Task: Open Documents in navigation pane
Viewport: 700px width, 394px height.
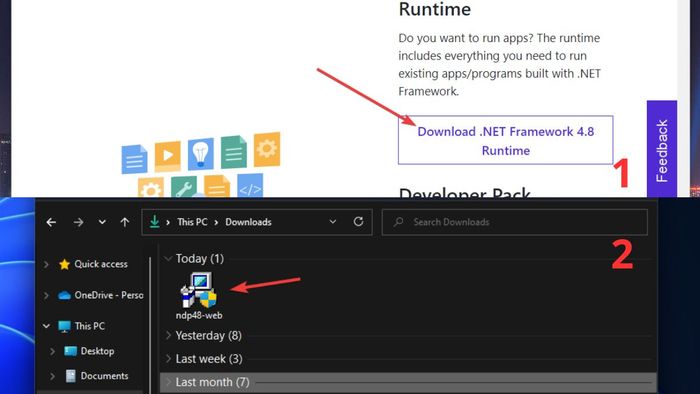Action: pos(96,376)
